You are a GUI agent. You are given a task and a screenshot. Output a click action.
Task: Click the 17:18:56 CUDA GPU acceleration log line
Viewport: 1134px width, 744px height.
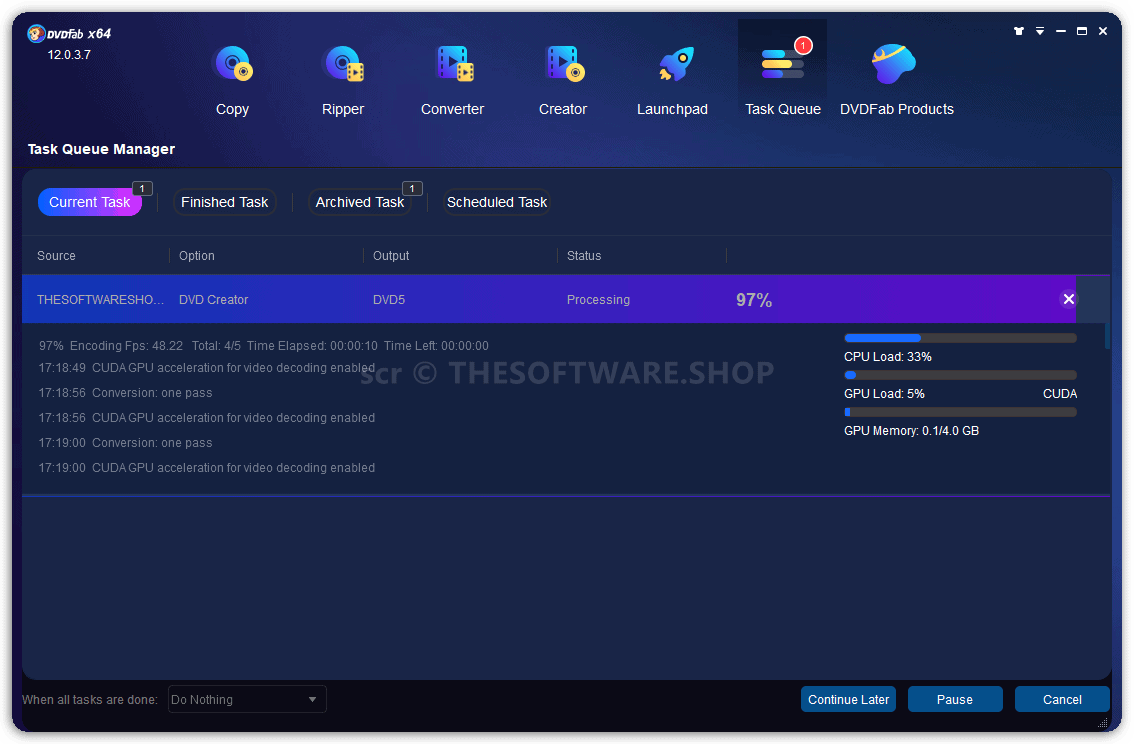click(207, 418)
